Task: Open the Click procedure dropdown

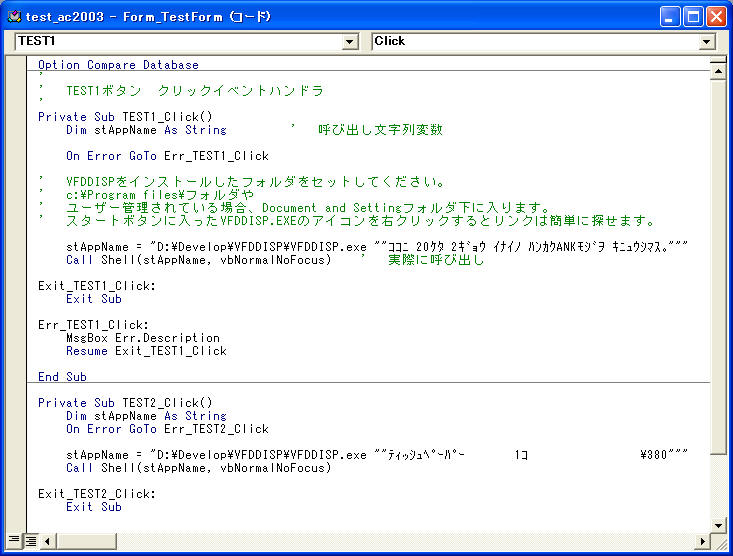Action: click(x=706, y=42)
